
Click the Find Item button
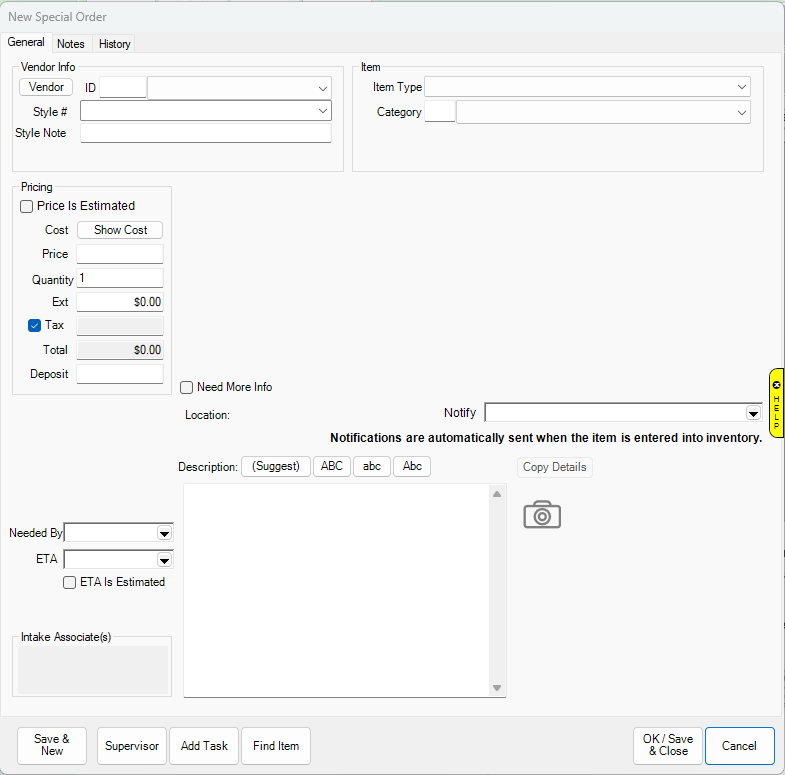276,746
